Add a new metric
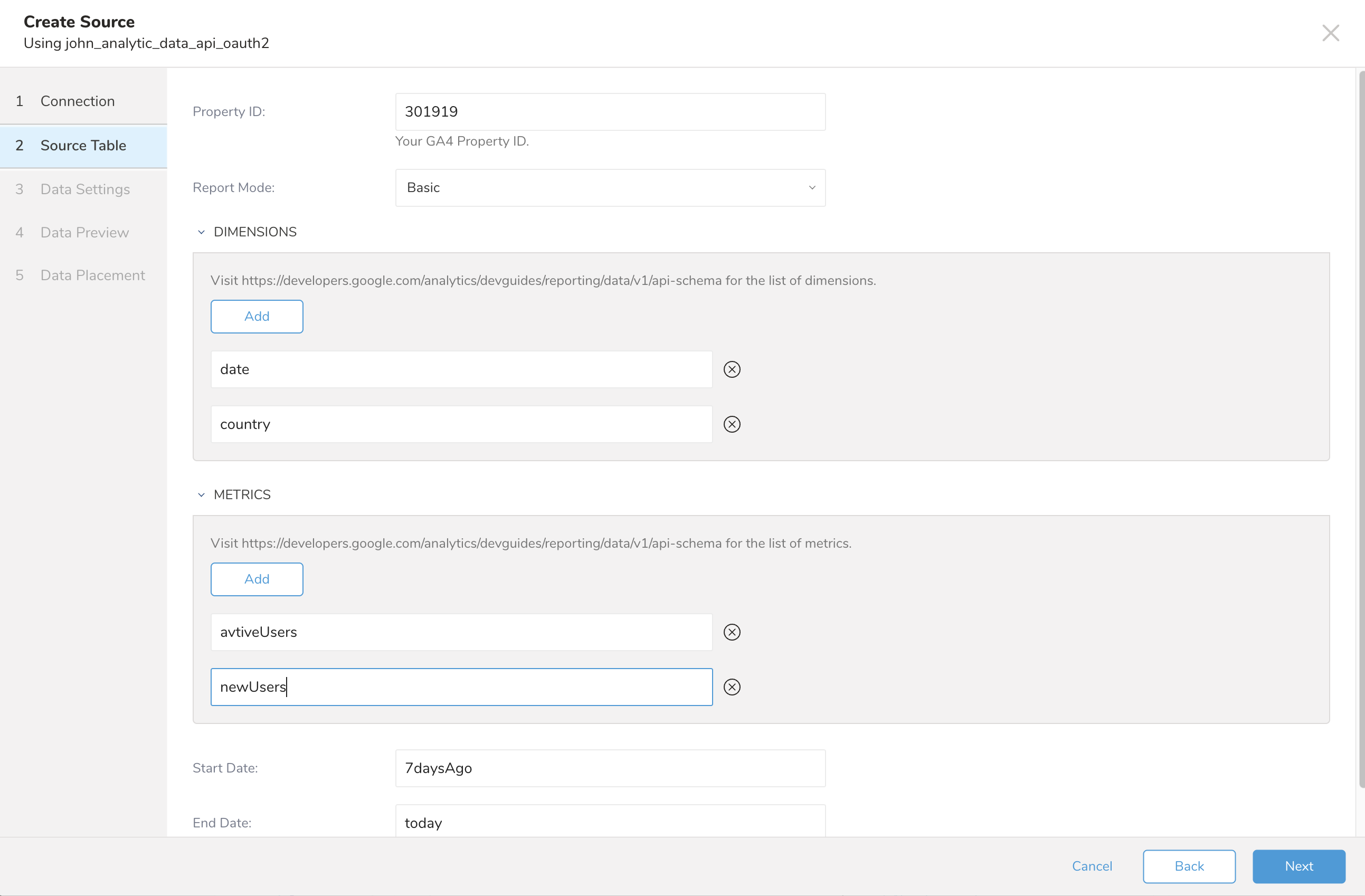Image resolution: width=1365 pixels, height=896 pixels. (257, 579)
